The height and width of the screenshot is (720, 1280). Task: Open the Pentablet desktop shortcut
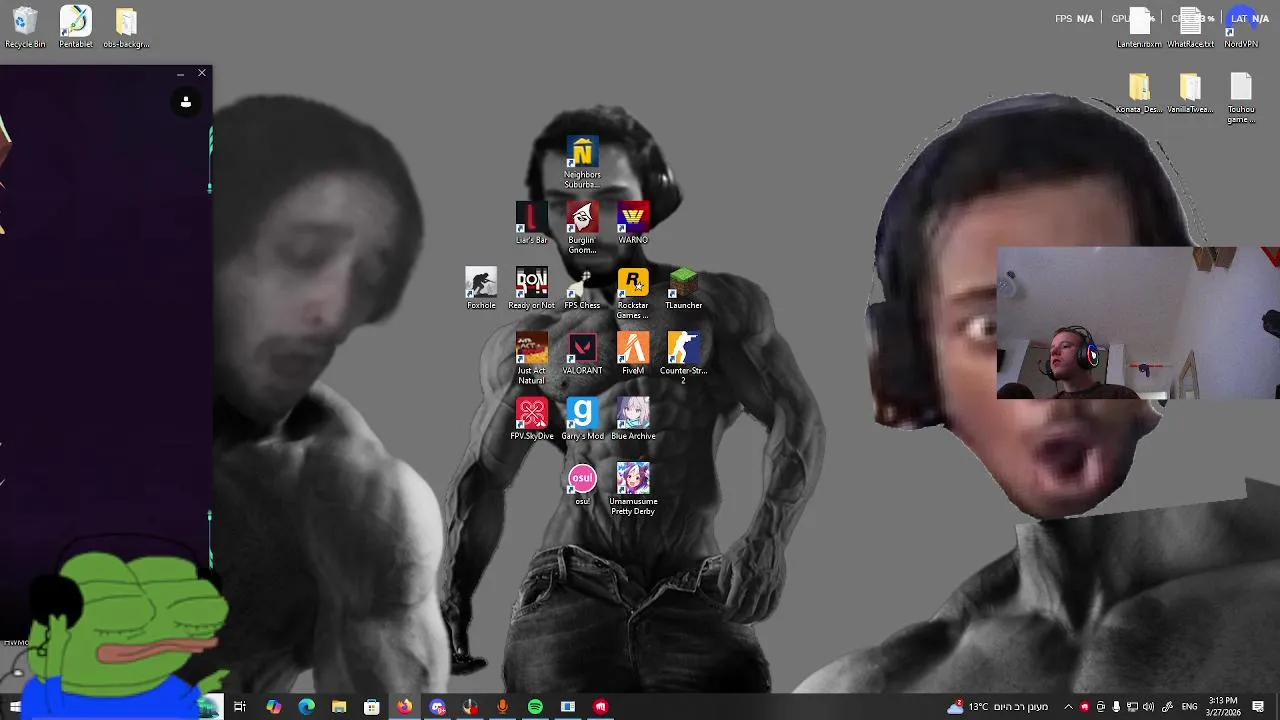tap(76, 27)
